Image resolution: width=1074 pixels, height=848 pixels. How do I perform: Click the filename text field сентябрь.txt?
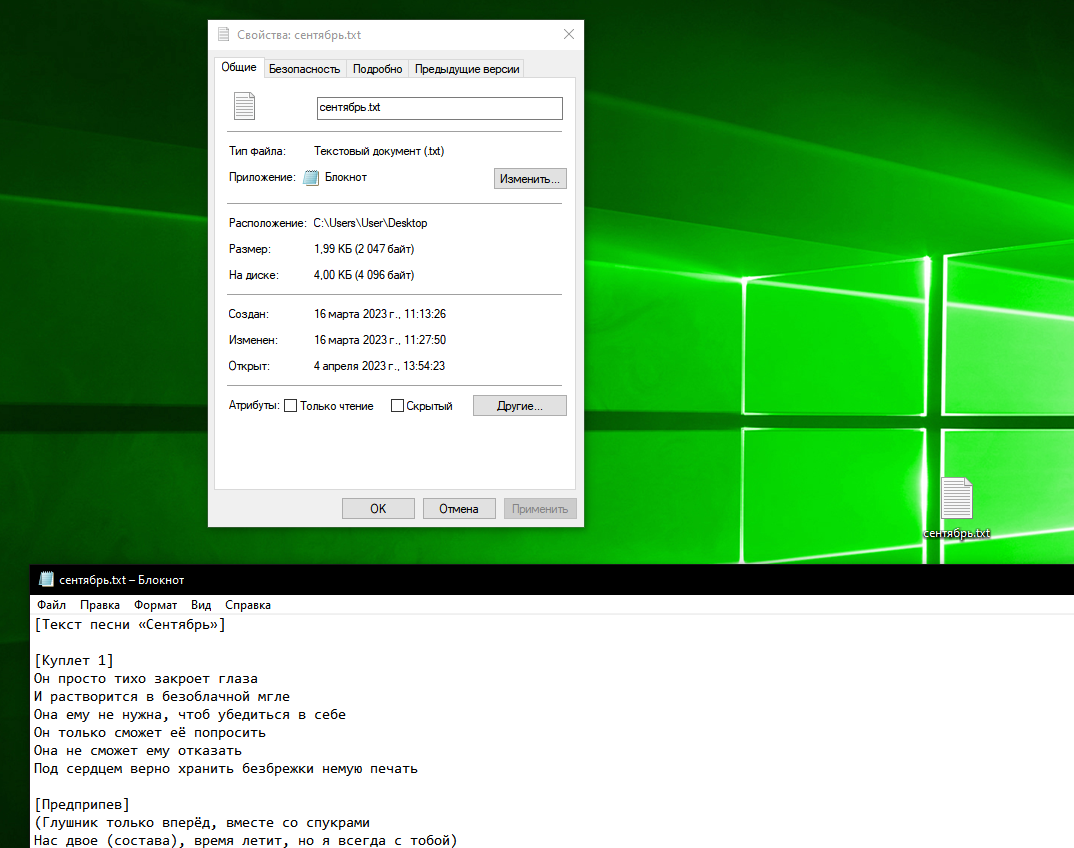pos(439,108)
